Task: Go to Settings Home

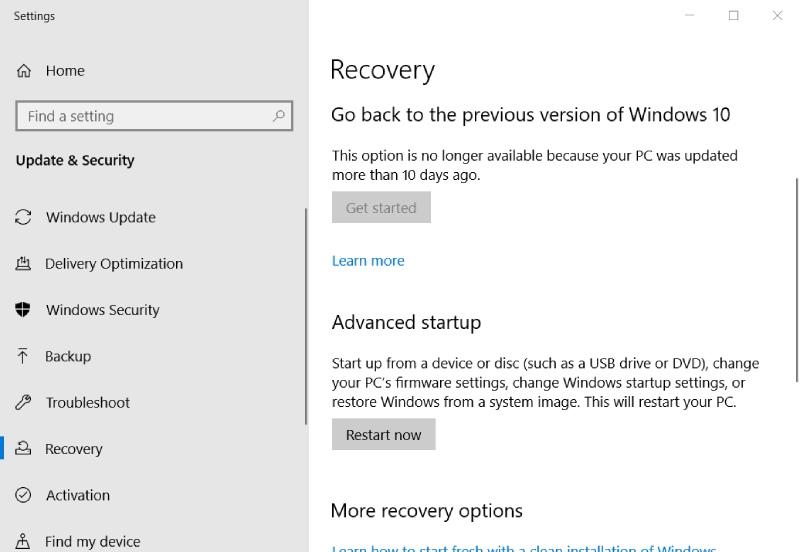Action: 65,71
